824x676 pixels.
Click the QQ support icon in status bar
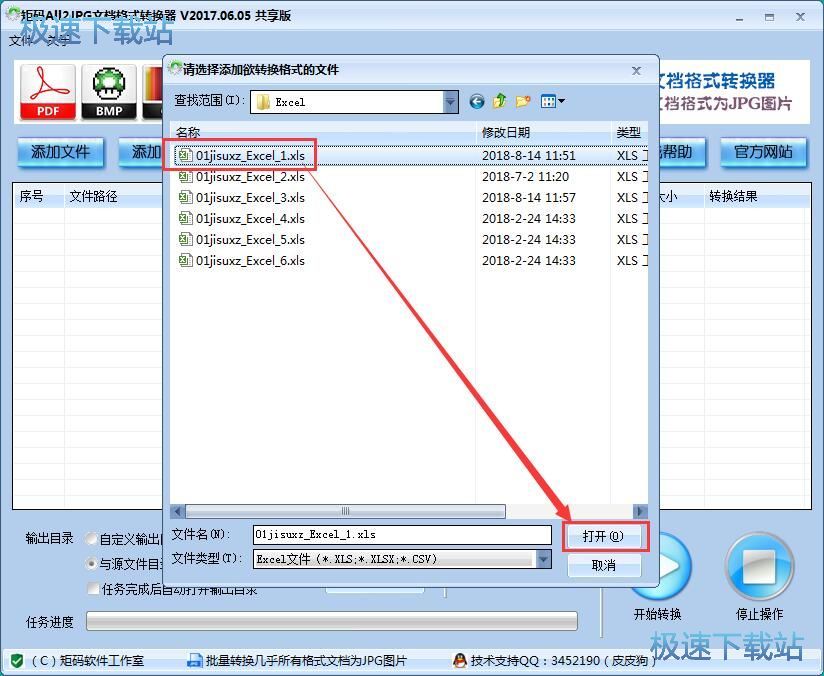[x=462, y=659]
